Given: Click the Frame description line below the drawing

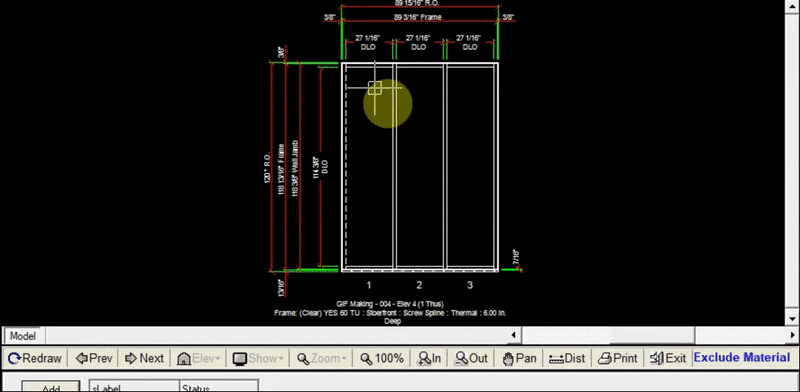Looking at the screenshot, I should tap(390, 316).
